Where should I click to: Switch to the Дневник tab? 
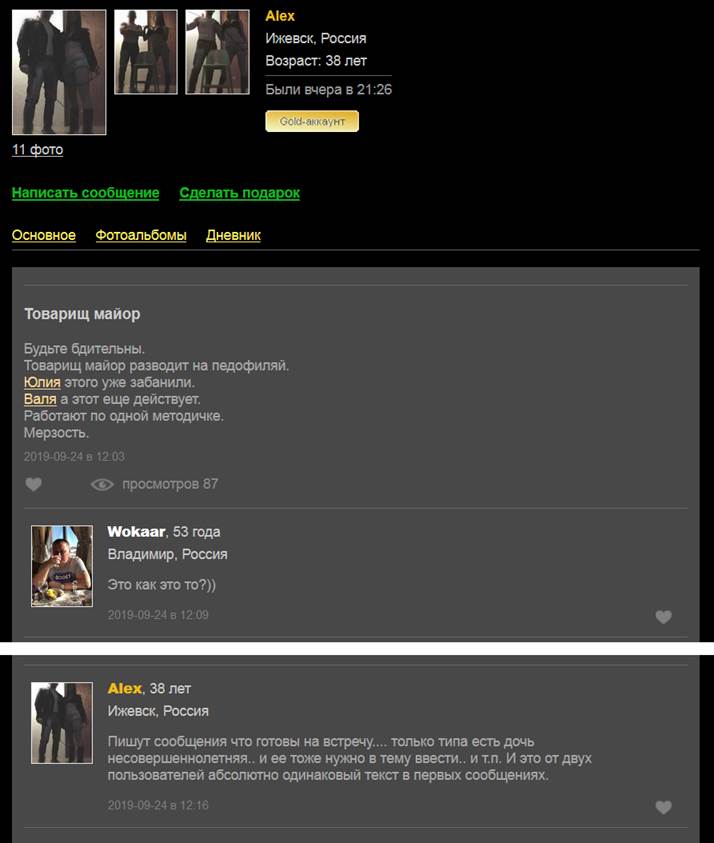[x=233, y=235]
